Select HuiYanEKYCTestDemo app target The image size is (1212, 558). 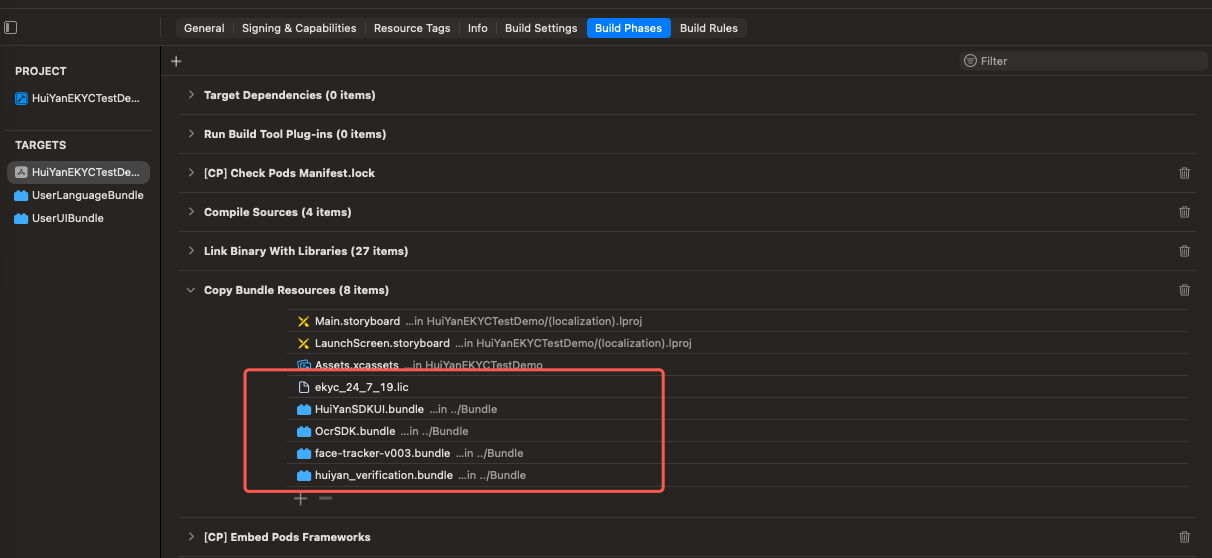click(x=78, y=172)
